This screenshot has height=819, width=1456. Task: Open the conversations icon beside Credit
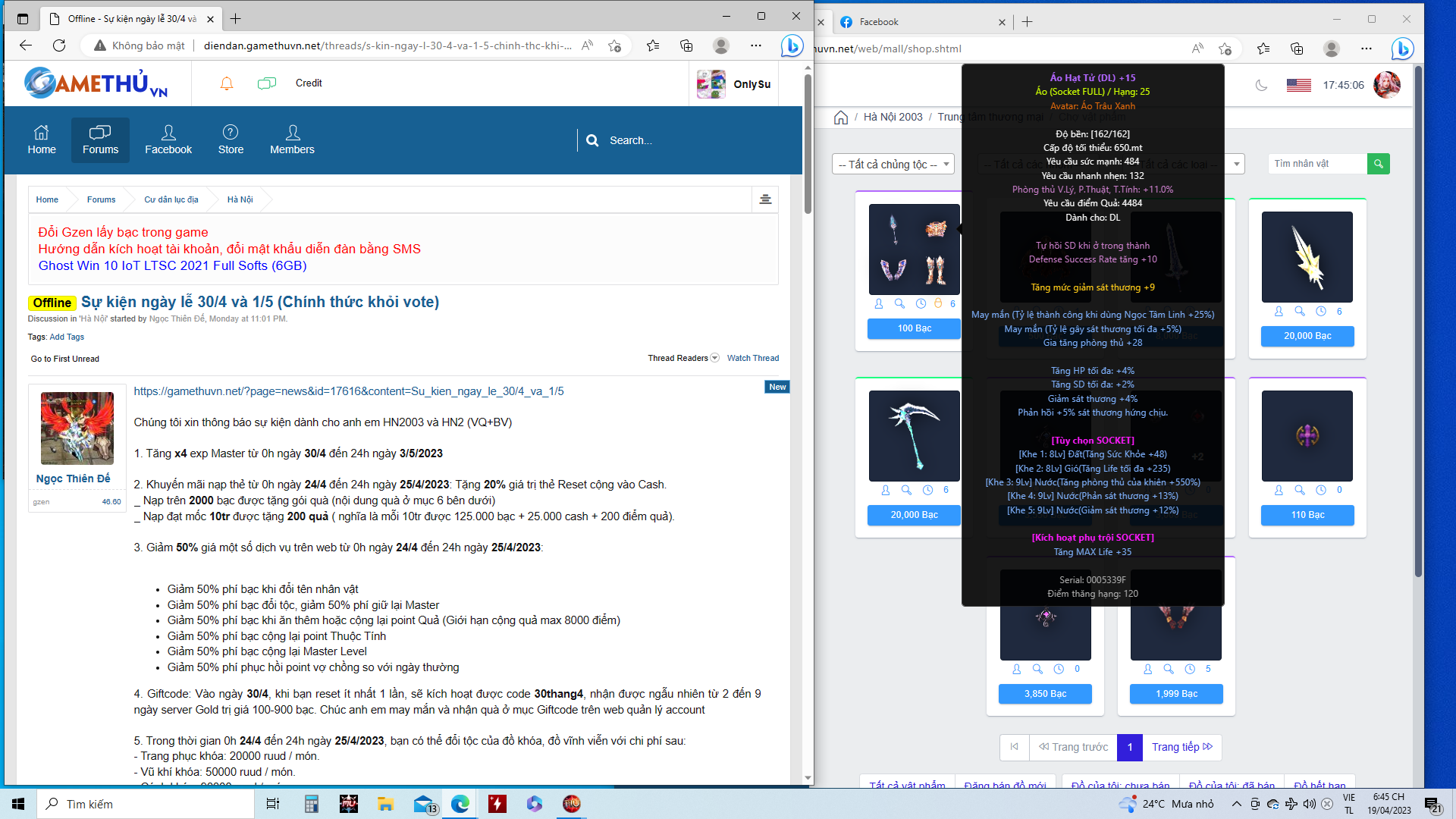click(266, 83)
